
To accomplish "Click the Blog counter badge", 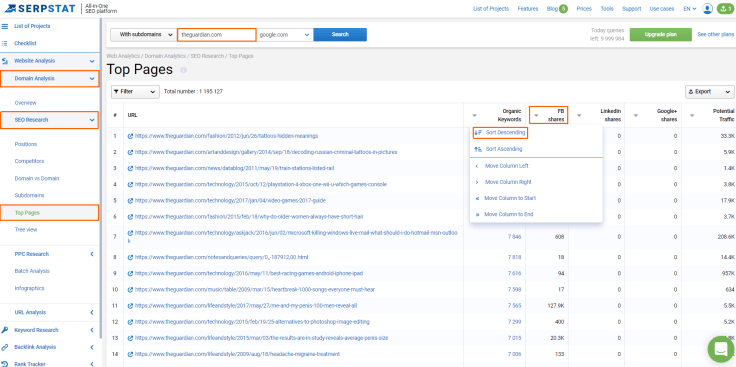I will (x=563, y=9).
